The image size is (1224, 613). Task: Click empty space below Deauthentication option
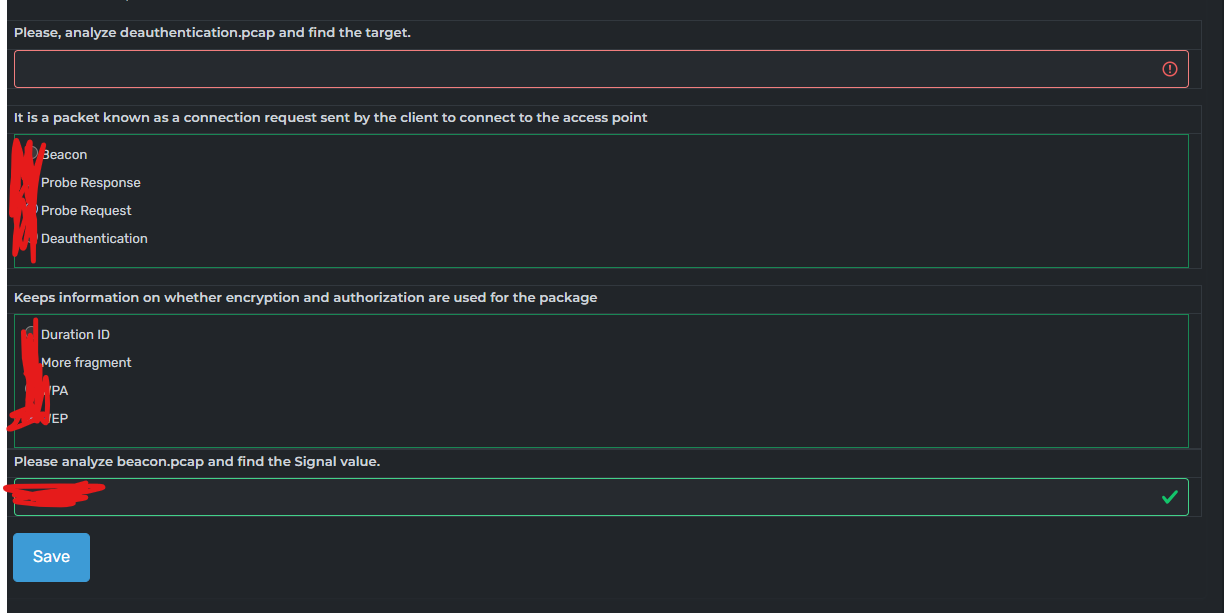600,256
